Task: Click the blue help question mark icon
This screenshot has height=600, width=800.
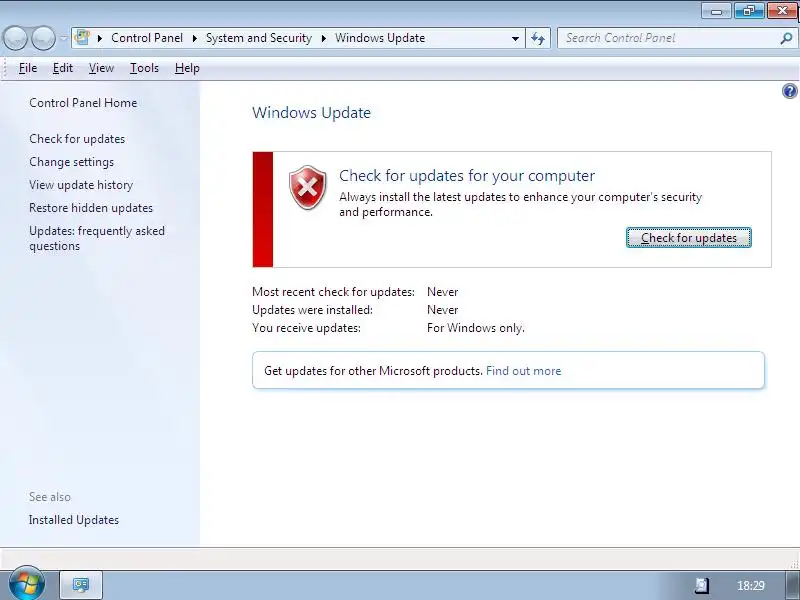Action: 789,91
